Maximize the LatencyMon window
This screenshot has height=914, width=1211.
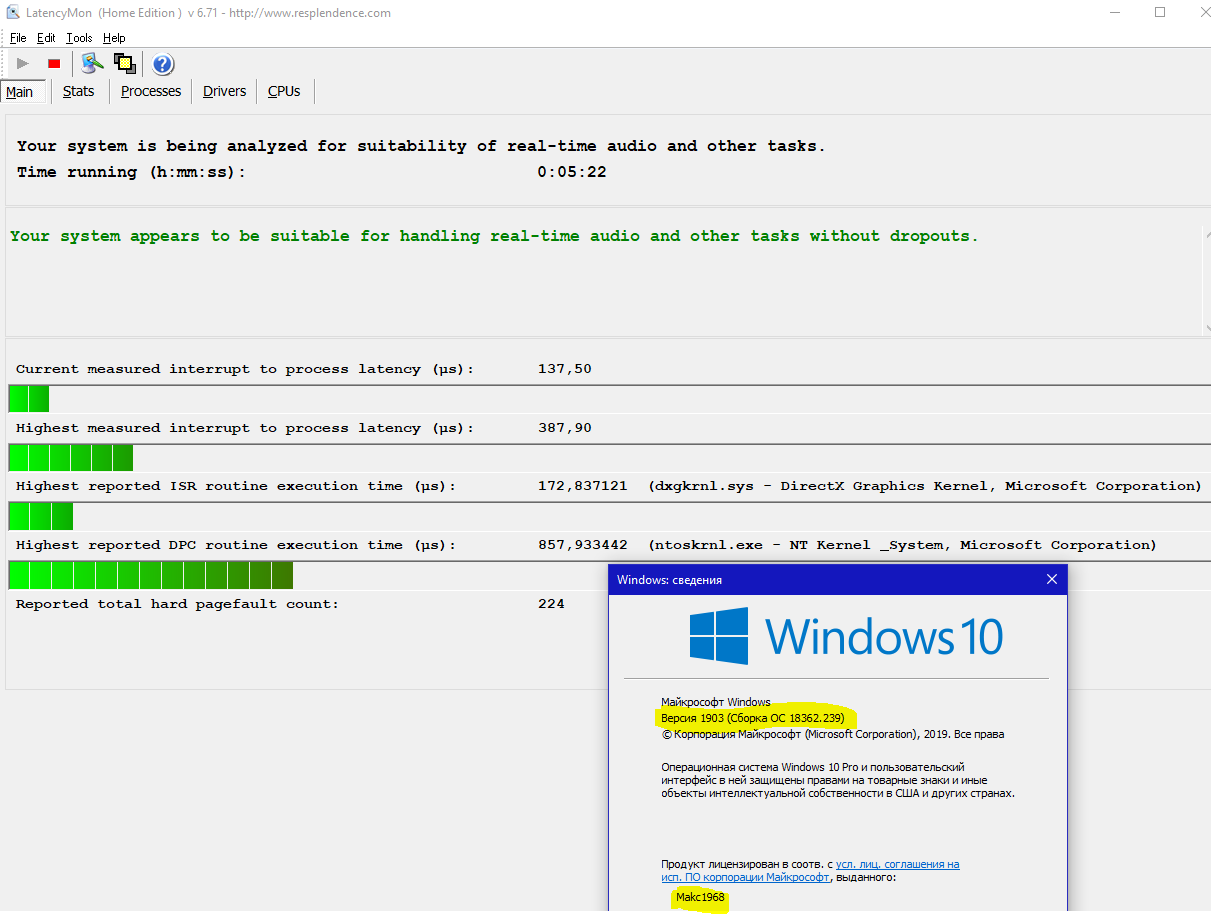1160,13
